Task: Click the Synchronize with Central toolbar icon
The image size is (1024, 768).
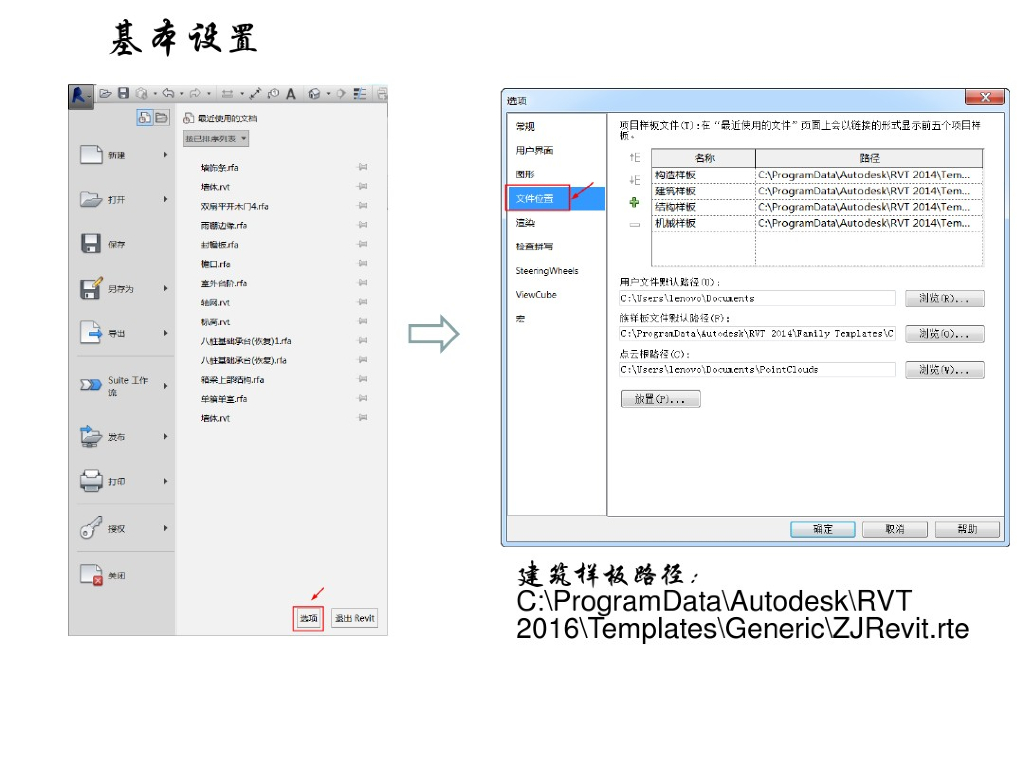Action: pos(141,93)
